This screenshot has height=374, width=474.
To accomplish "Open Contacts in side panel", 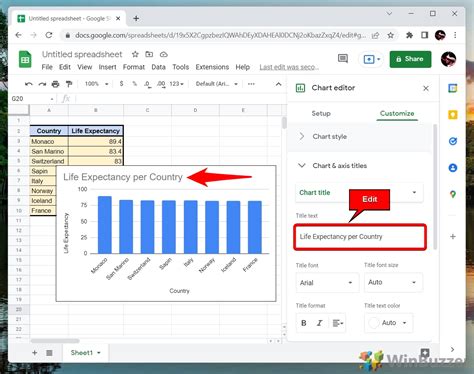I will click(453, 168).
